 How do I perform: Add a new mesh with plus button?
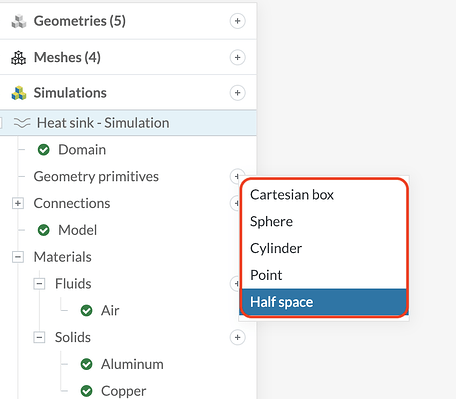237,57
